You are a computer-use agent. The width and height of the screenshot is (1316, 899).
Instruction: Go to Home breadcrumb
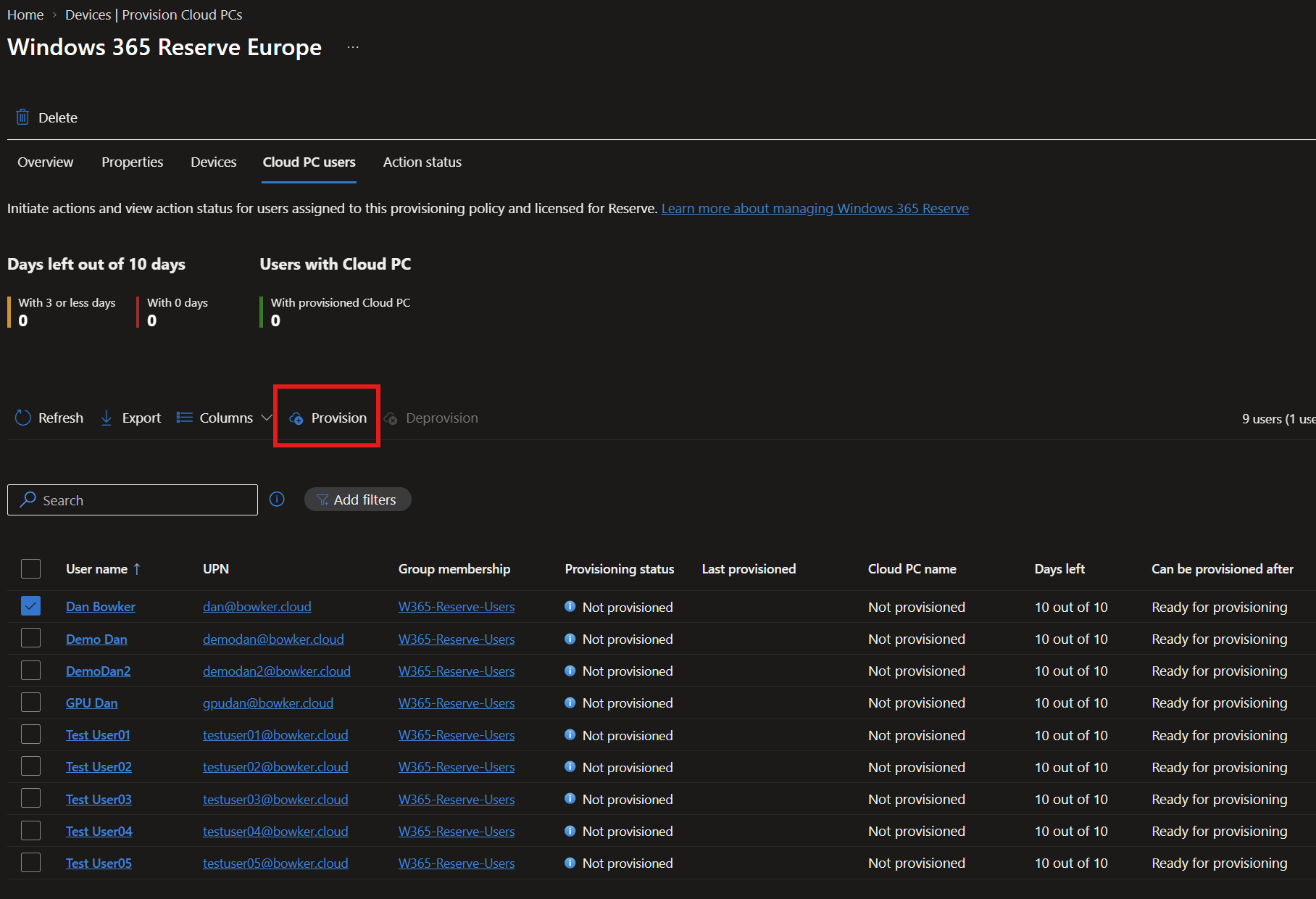click(x=25, y=14)
